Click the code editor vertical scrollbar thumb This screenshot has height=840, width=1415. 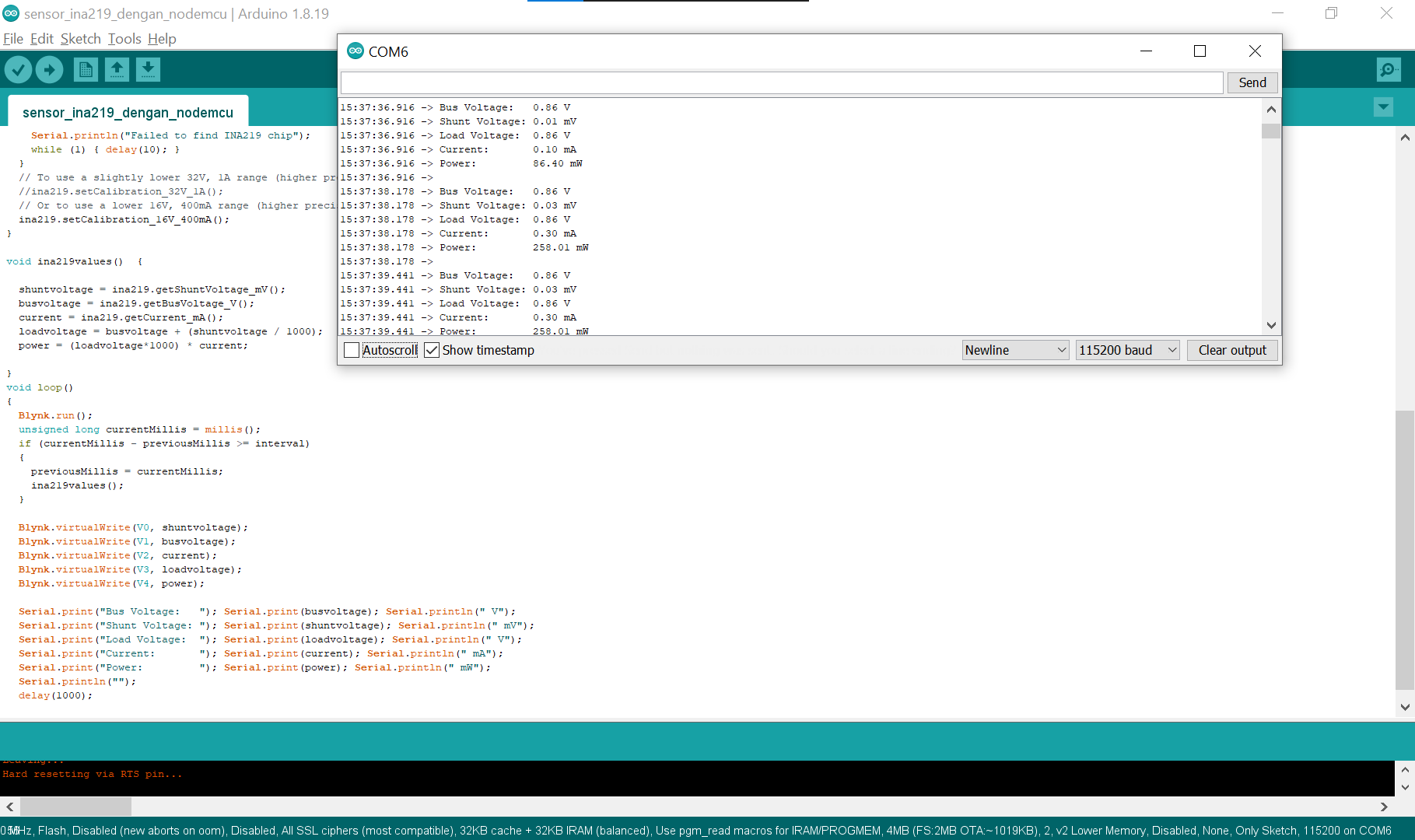1405,550
